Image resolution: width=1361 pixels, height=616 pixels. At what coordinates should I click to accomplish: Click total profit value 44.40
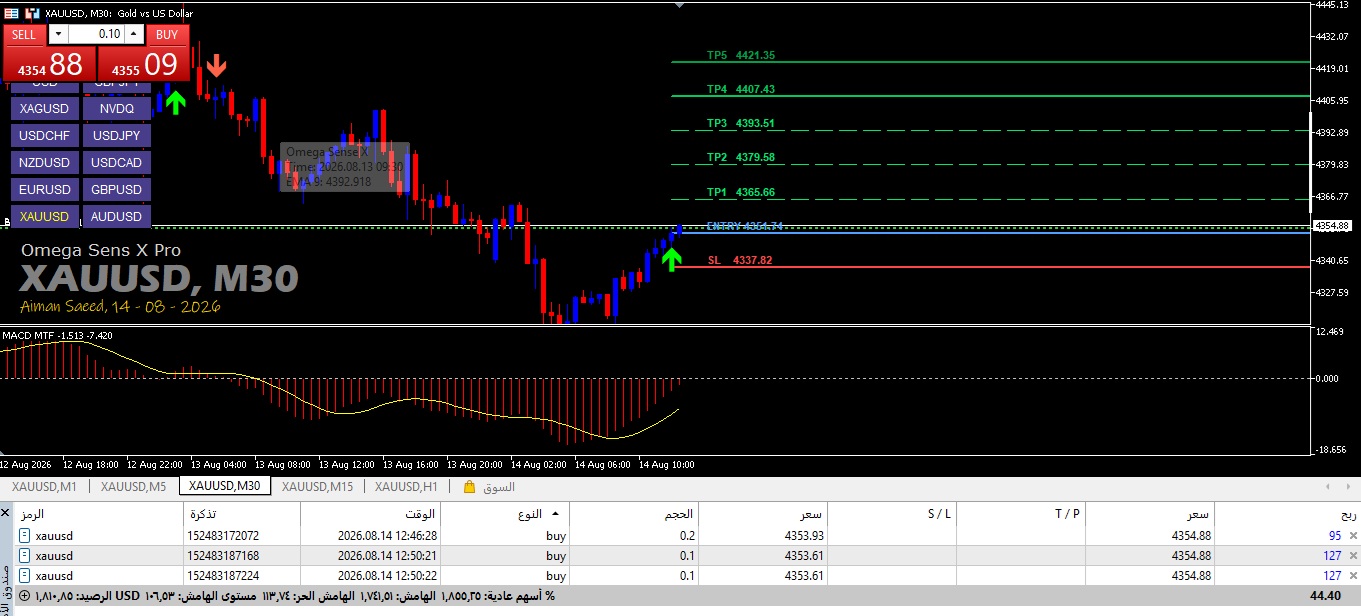[1325, 596]
